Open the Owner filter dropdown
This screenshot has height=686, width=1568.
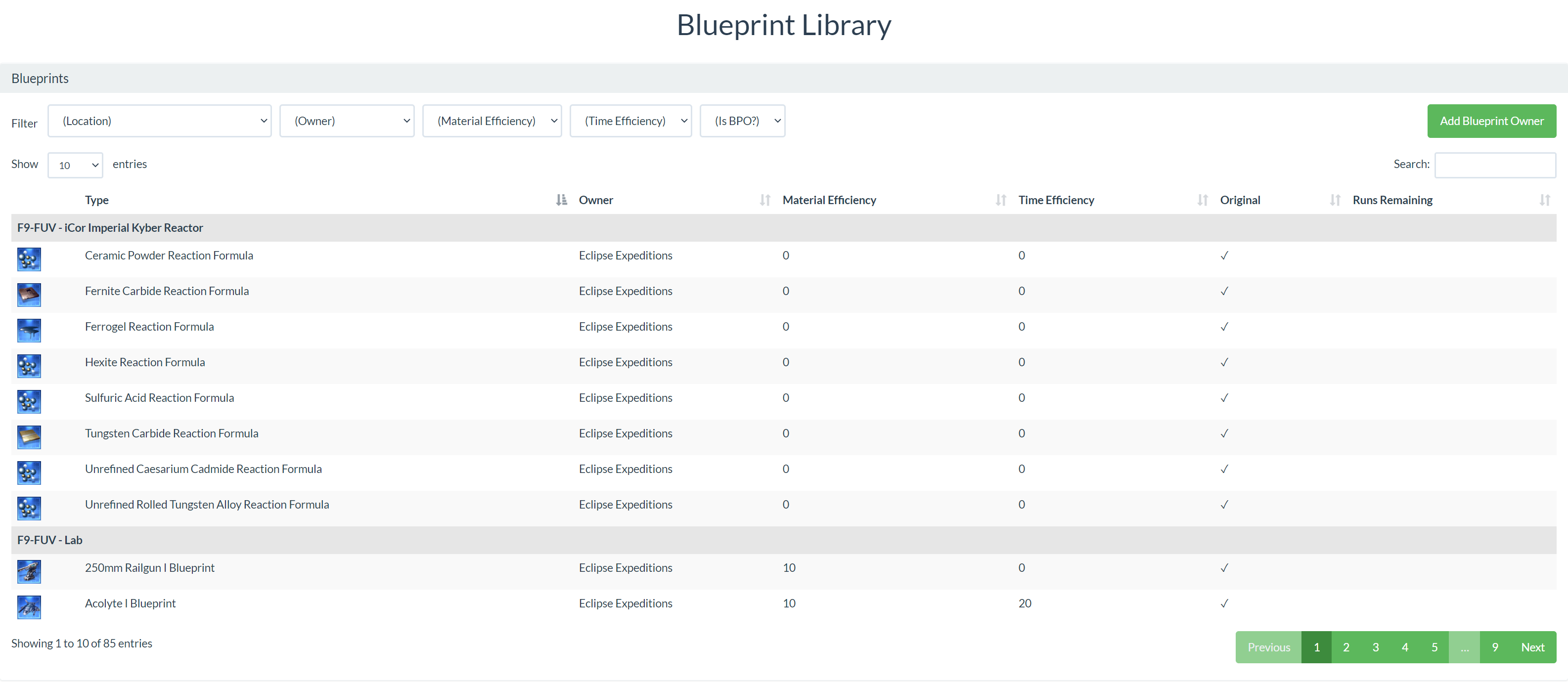[347, 121]
